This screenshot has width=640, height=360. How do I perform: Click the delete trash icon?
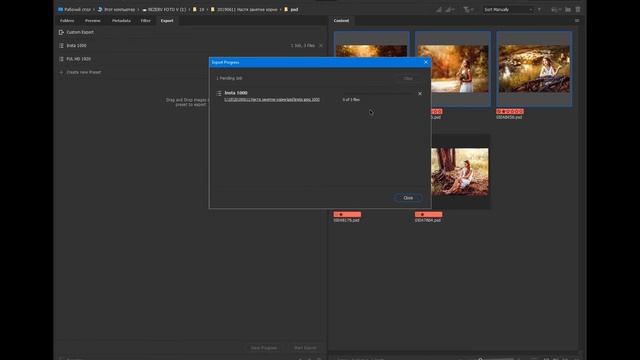tap(578, 9)
